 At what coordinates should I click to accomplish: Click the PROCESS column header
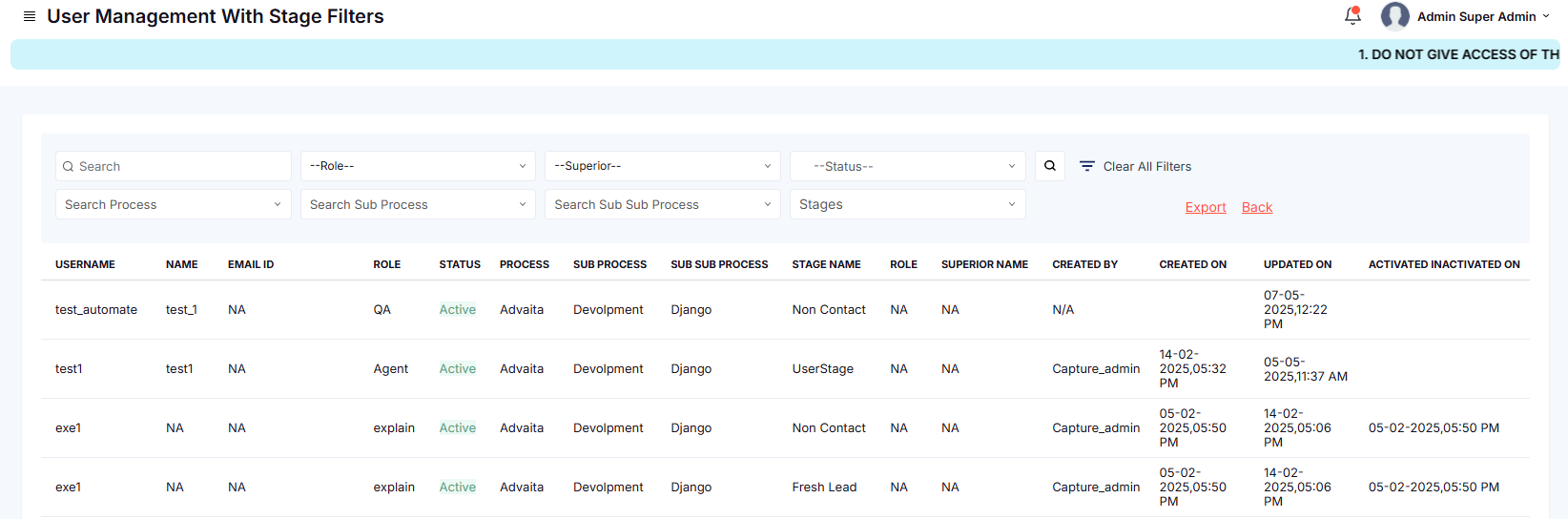[x=525, y=264]
